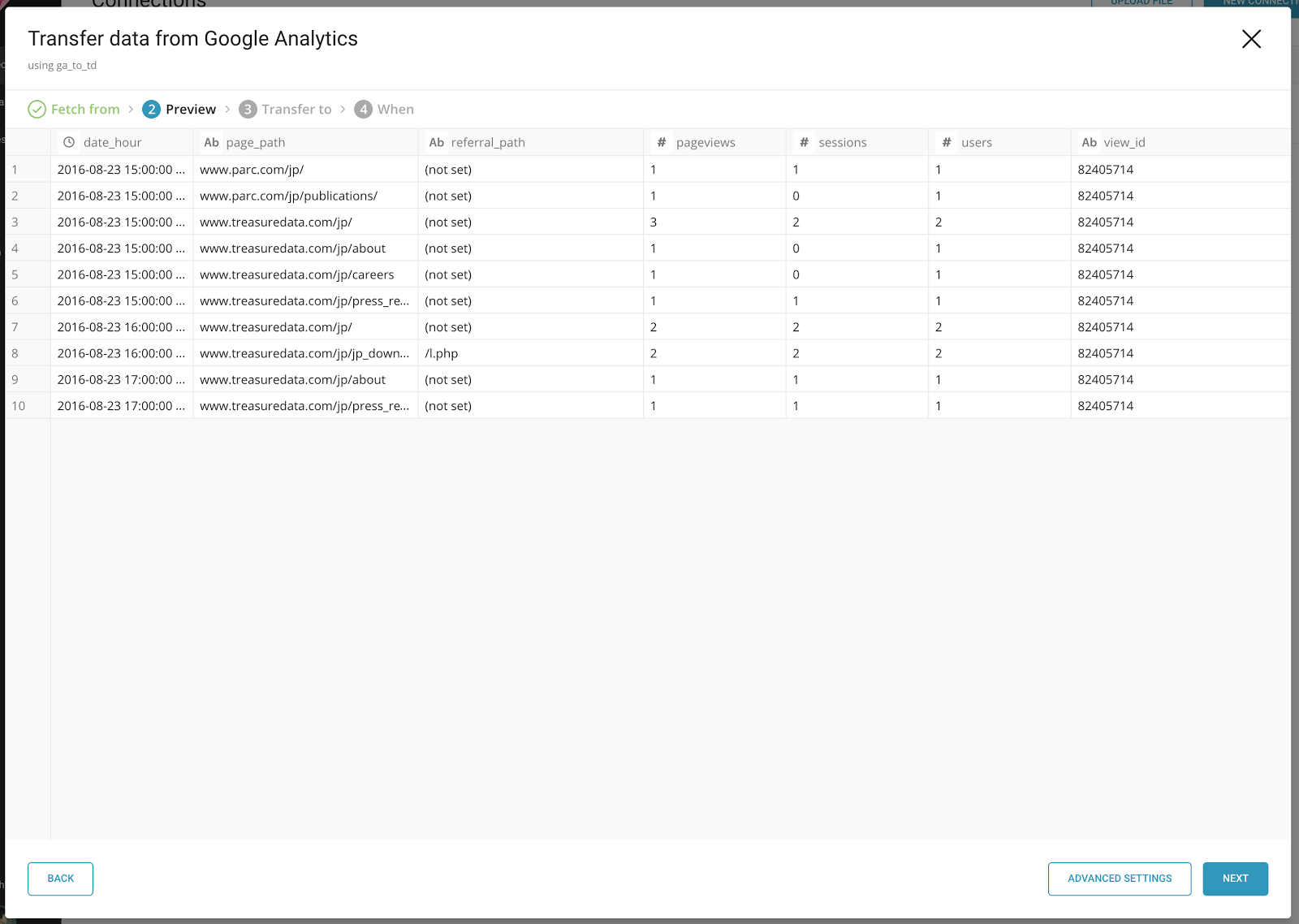Select the Preview step
This screenshot has width=1299, height=924.
(190, 110)
